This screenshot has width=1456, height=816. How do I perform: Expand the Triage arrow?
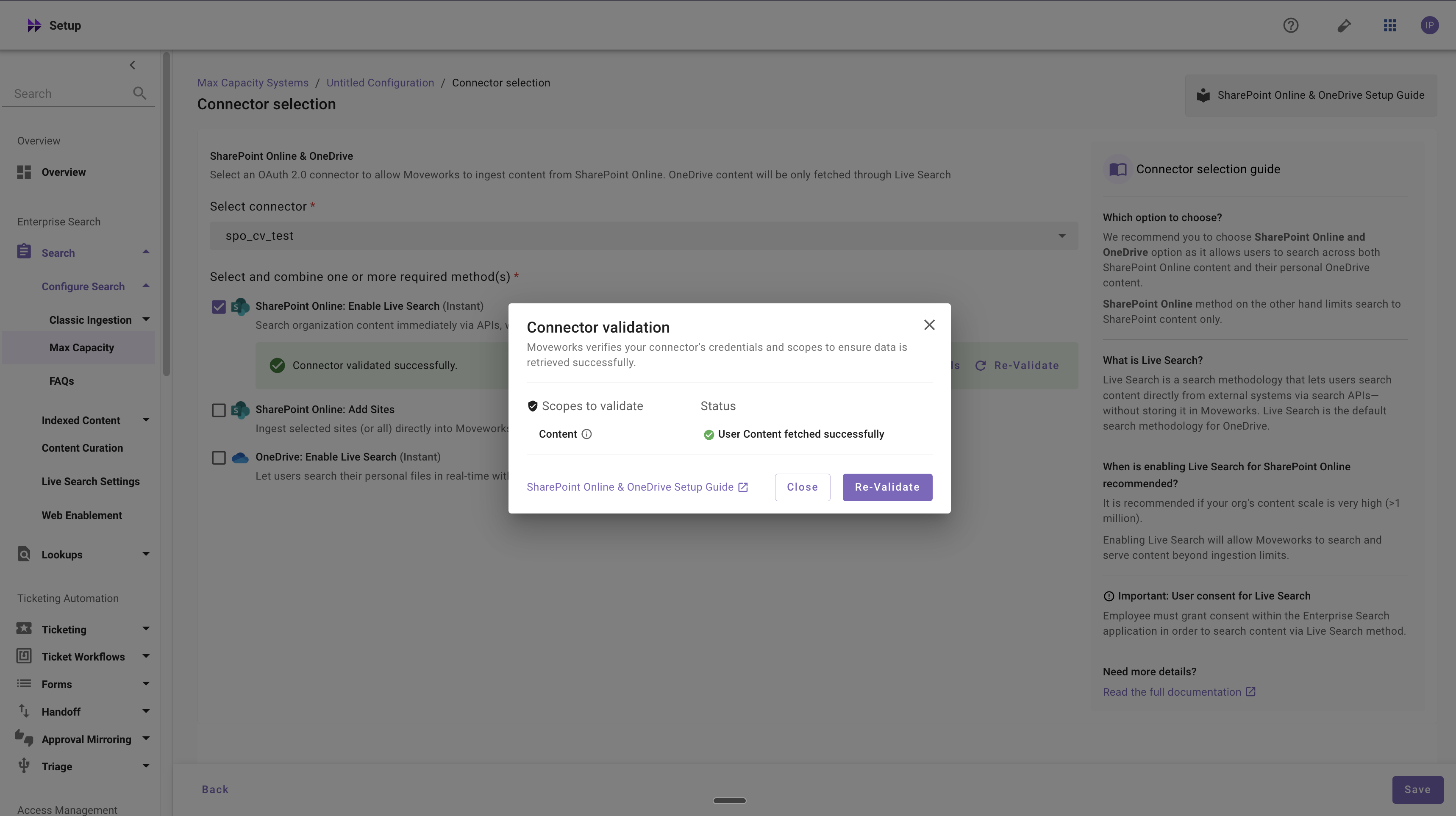[x=146, y=766]
